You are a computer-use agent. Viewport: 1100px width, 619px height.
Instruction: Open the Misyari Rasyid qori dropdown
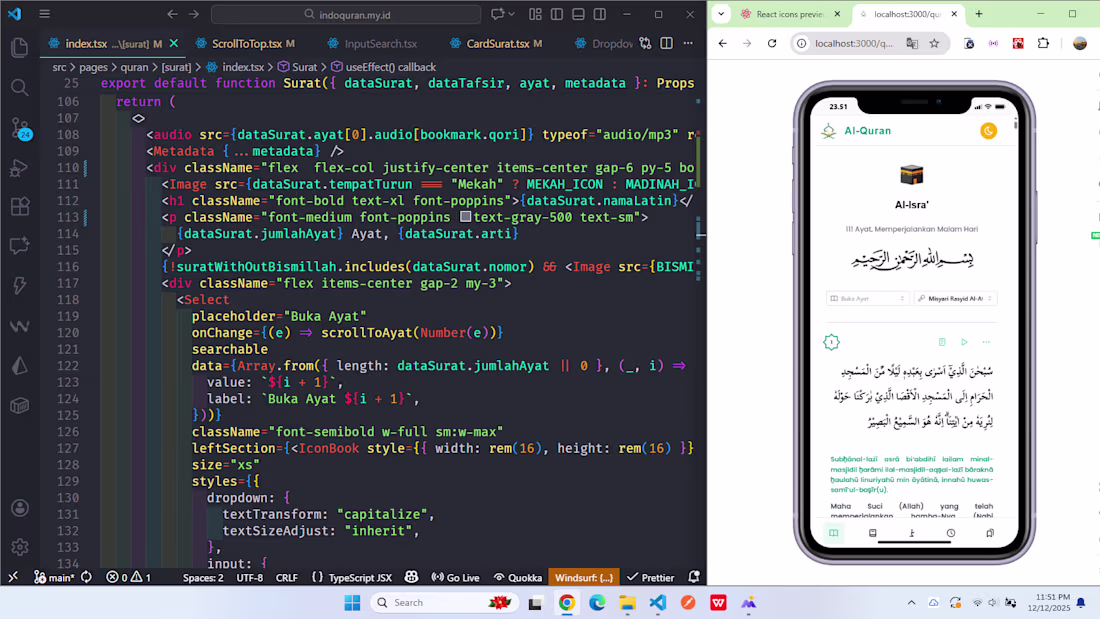click(955, 298)
